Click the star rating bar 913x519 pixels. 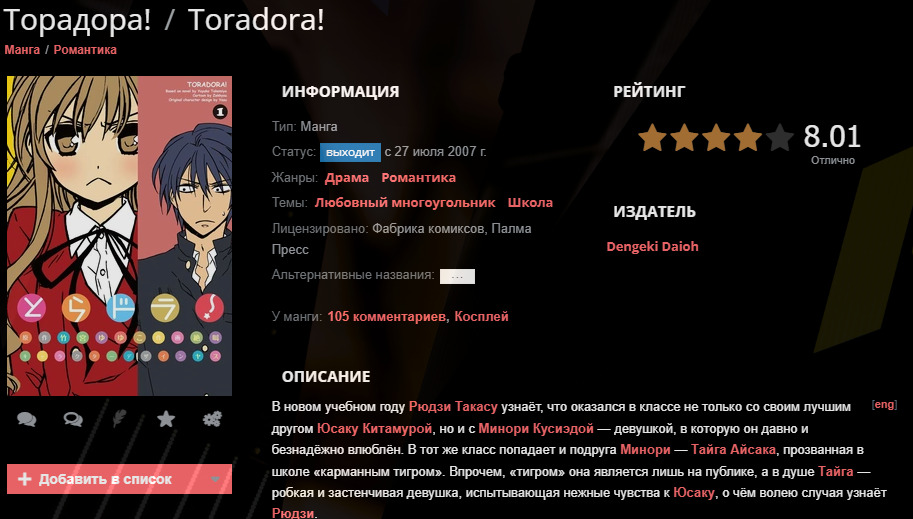click(x=716, y=137)
